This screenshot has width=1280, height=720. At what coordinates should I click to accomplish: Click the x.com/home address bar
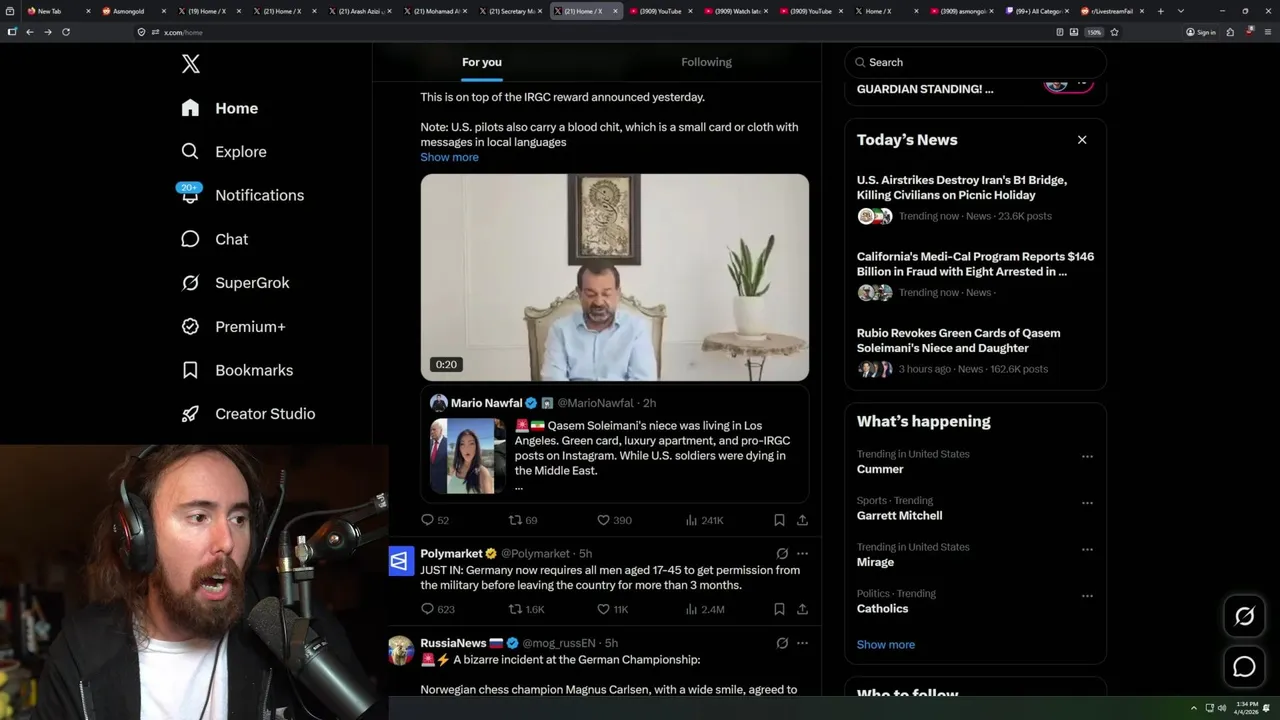pyautogui.click(x=590, y=32)
